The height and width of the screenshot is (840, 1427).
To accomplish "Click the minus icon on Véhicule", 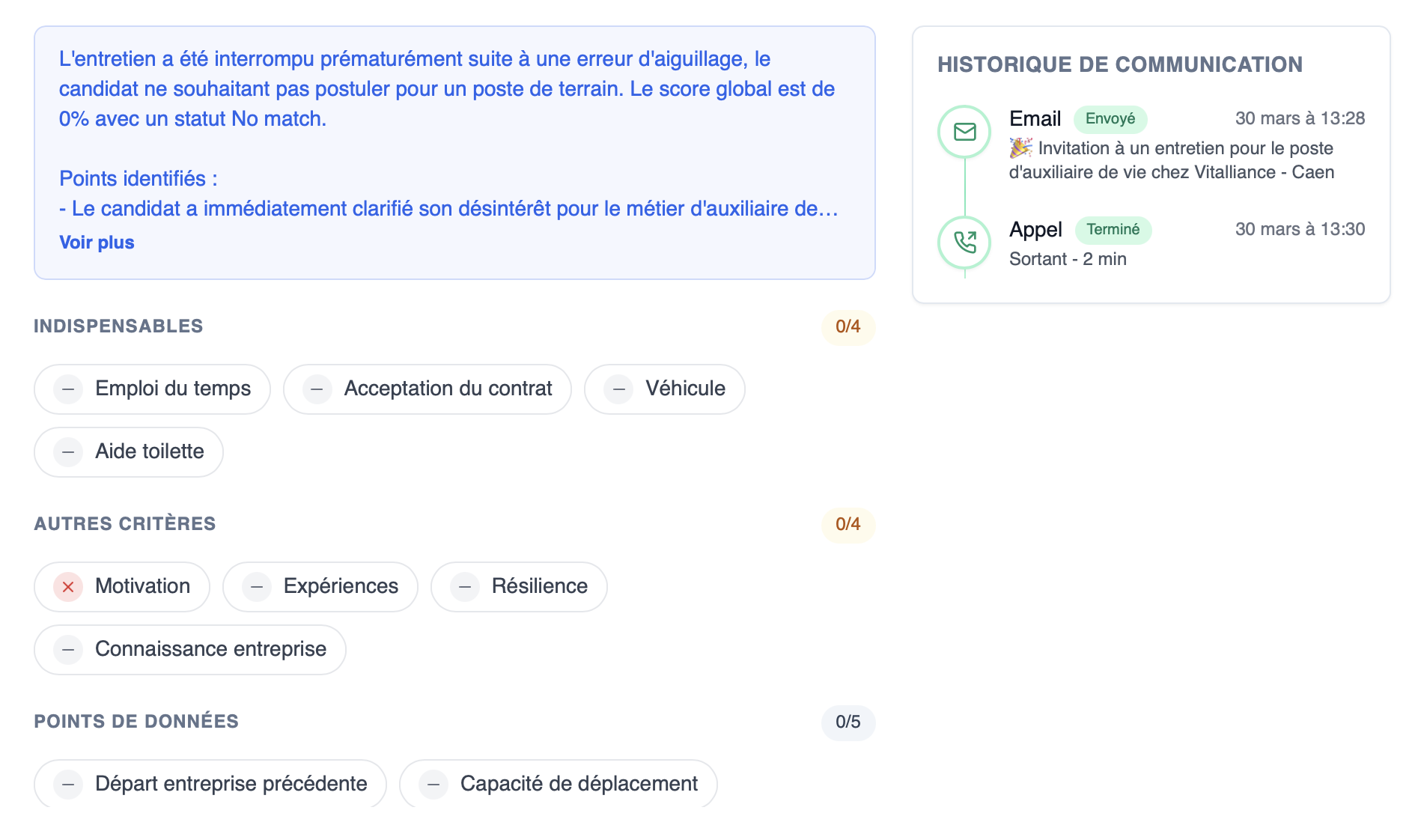I will click(619, 389).
